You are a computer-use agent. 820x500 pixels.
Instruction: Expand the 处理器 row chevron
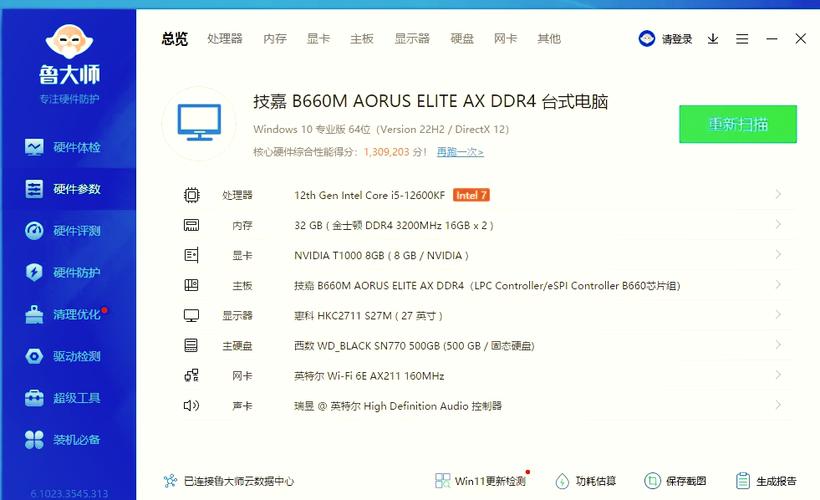click(x=778, y=194)
